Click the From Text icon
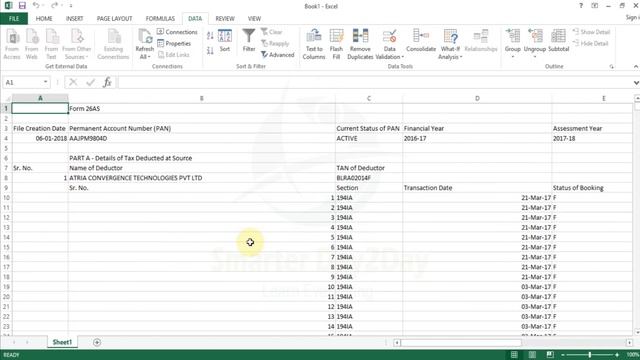The height and width of the screenshot is (360, 640). coord(51,44)
